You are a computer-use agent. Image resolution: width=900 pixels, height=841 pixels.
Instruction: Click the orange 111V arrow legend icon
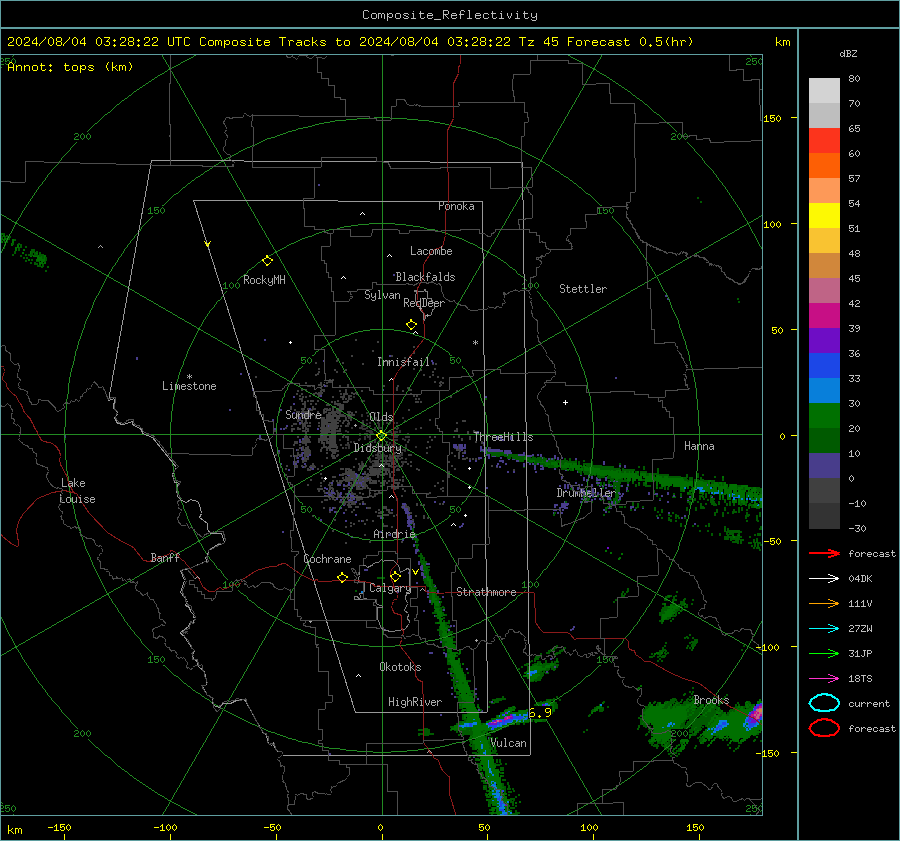tap(824, 603)
